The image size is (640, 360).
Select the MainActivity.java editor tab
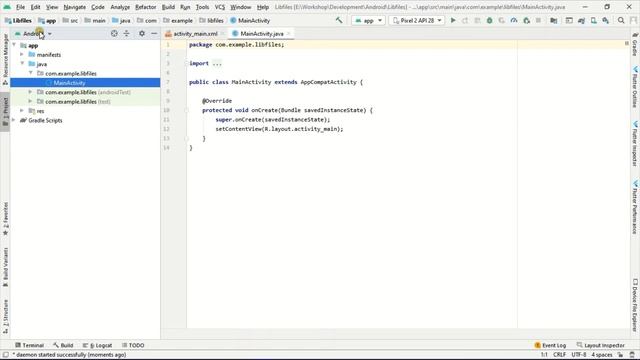262,33
